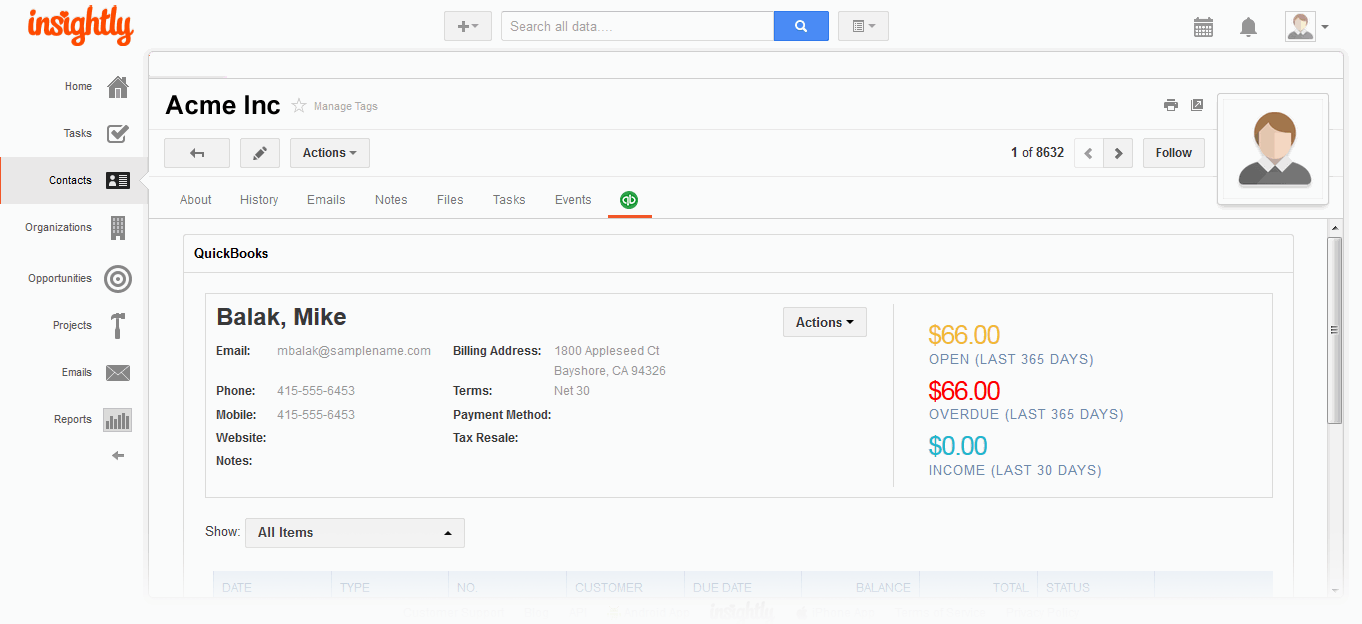The height and width of the screenshot is (624, 1362).
Task: Click the Organizations label in the sidebar
Action: click(x=59, y=228)
